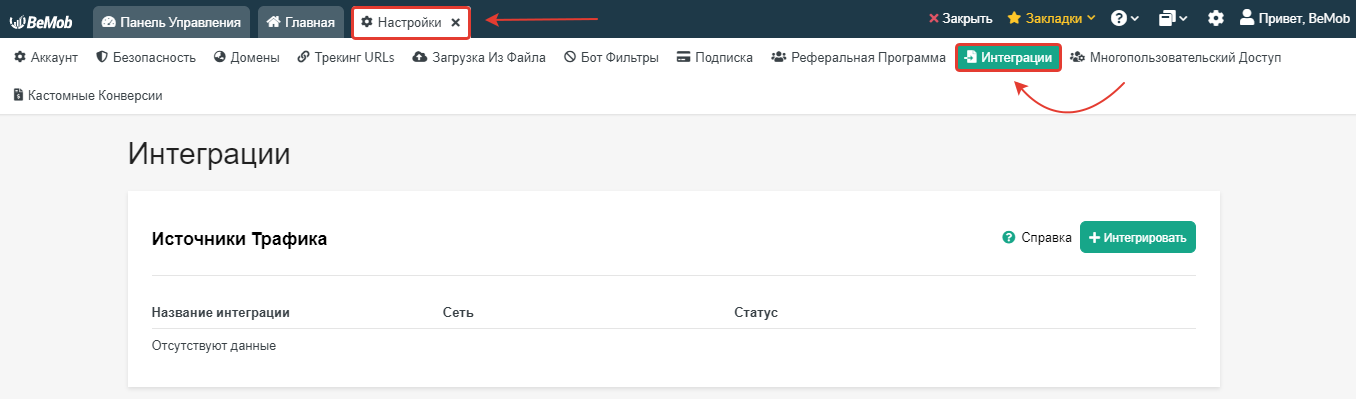Image resolution: width=1356 pixels, height=399 pixels.
Task: Expand the Закладки dropdown
Action: tap(1051, 18)
